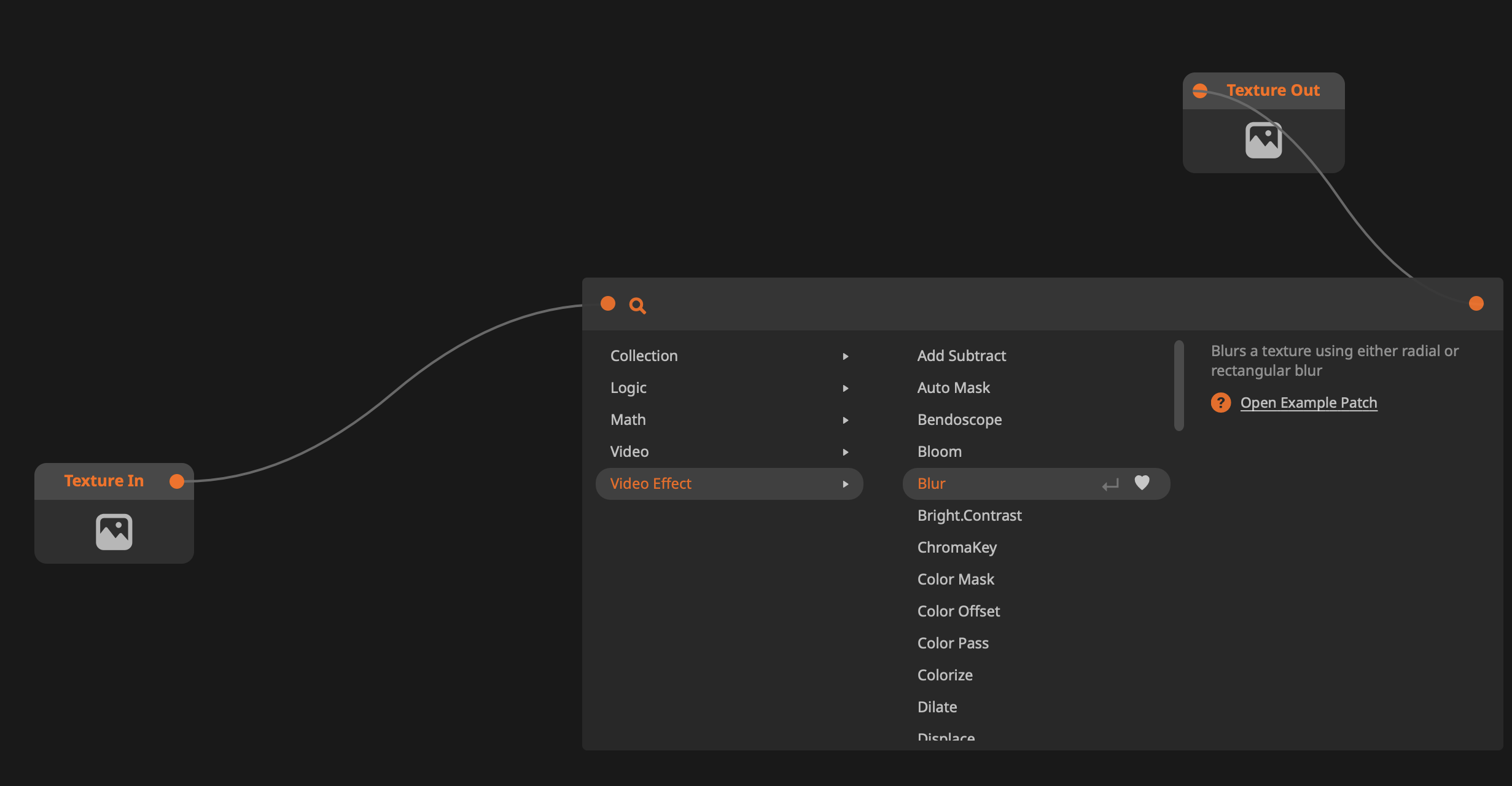This screenshot has width=1512, height=786.
Task: Click the orange output port on the panel's right edge
Action: point(1476,303)
